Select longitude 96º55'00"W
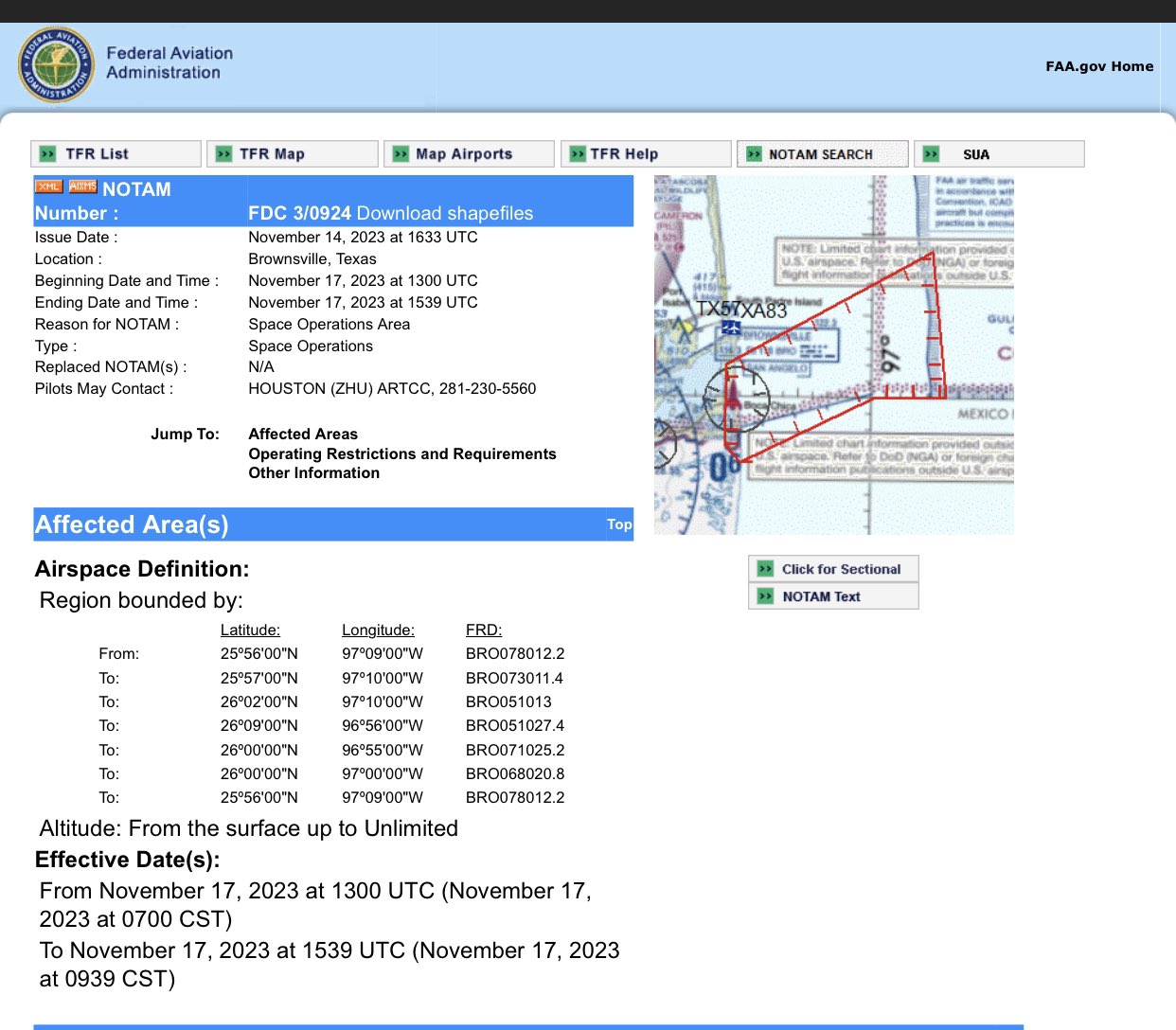The image size is (1176, 1030). tap(383, 750)
